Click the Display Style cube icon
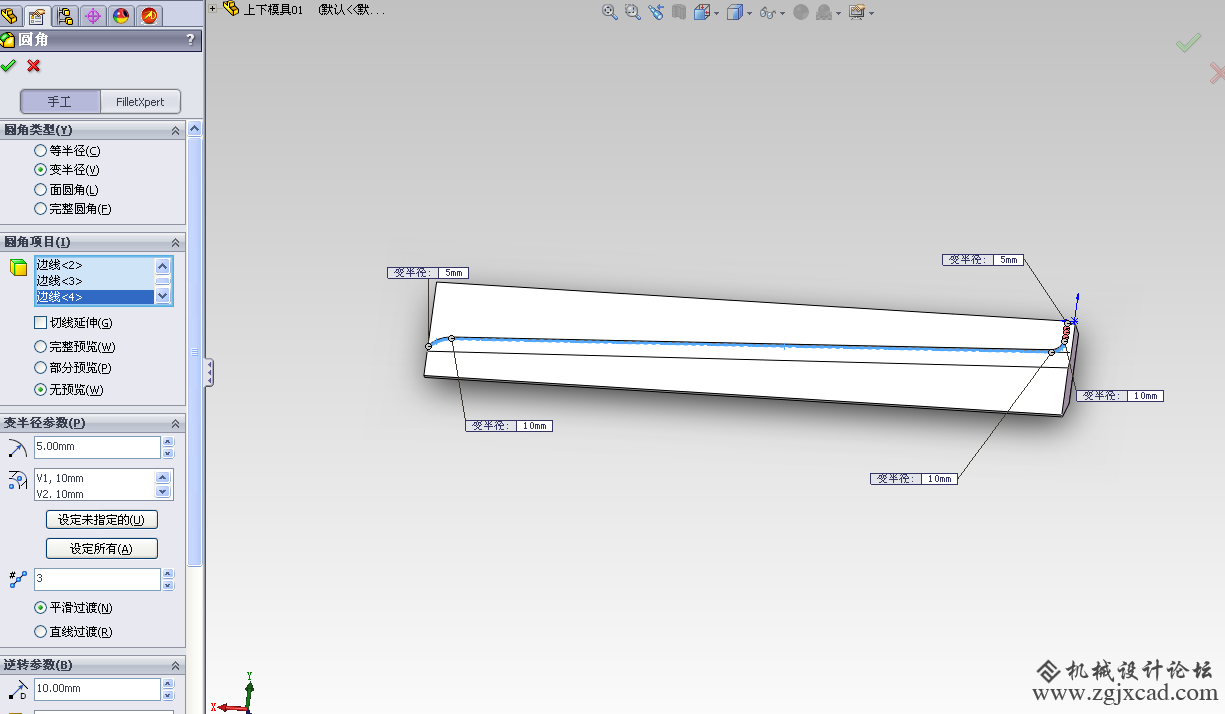The height and width of the screenshot is (714, 1225). click(x=734, y=12)
